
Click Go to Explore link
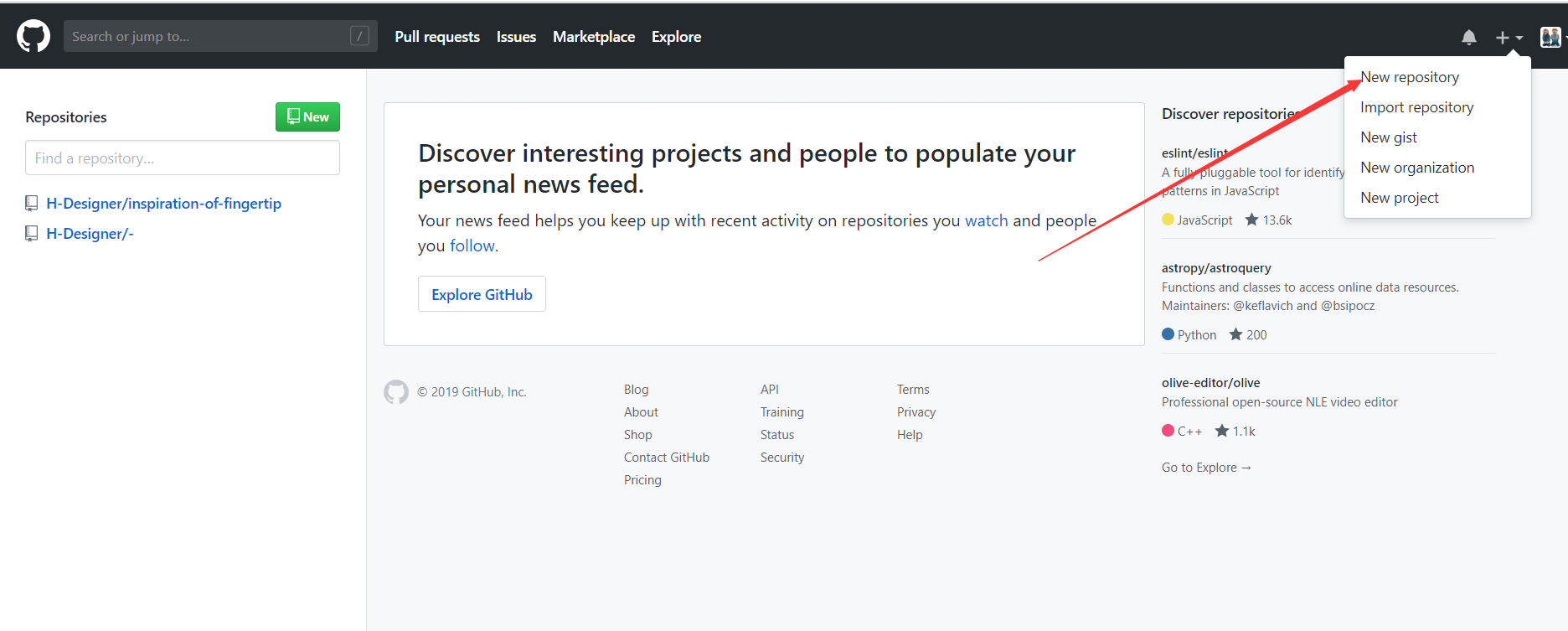[1206, 468]
